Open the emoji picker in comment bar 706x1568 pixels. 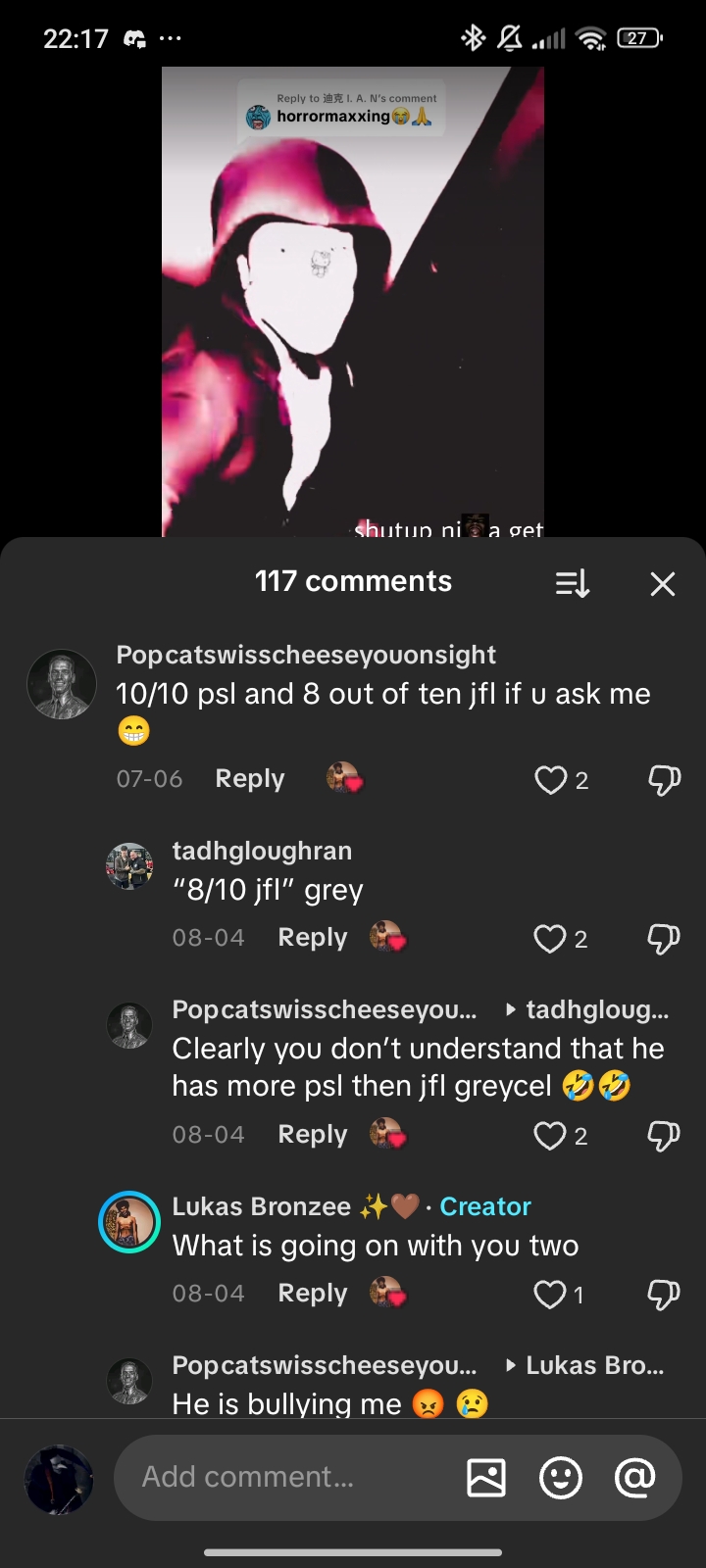coord(561,1477)
